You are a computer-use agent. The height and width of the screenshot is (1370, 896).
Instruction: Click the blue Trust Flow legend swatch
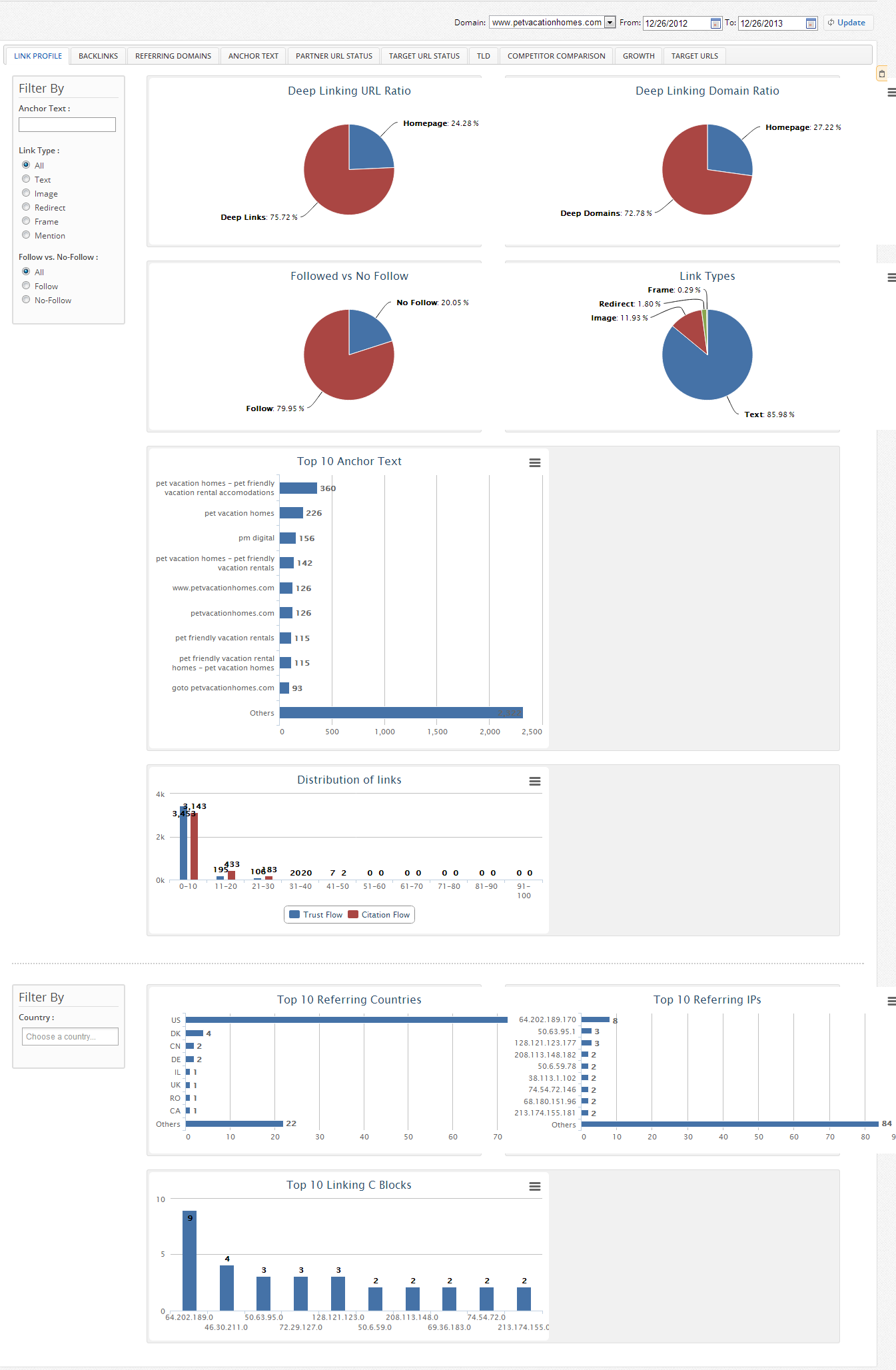(x=294, y=915)
